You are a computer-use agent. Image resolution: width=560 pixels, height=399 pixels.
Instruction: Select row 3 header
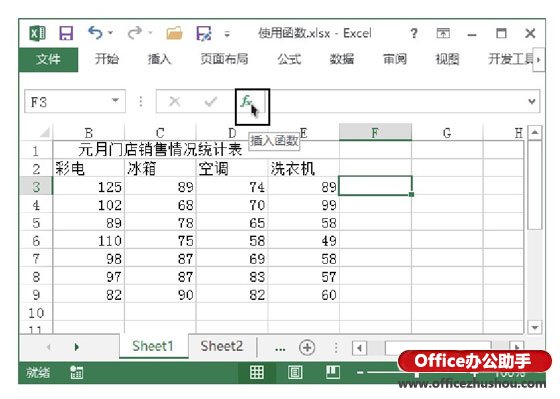pos(36,187)
